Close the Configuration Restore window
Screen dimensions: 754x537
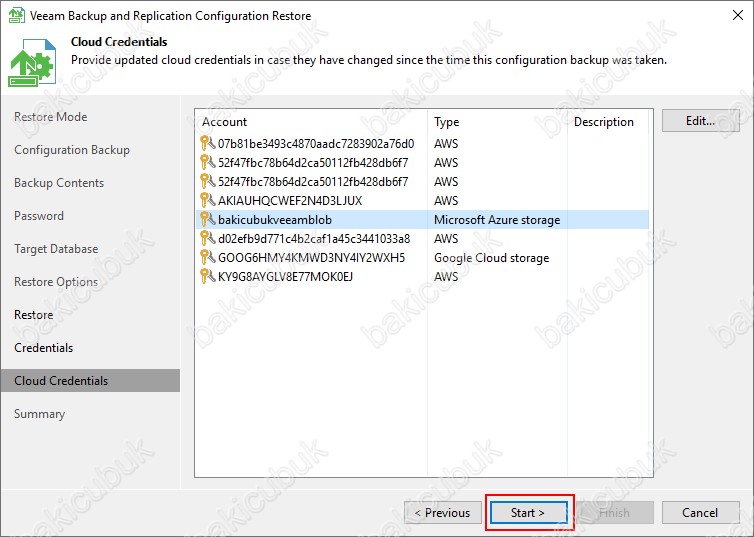coord(738,15)
